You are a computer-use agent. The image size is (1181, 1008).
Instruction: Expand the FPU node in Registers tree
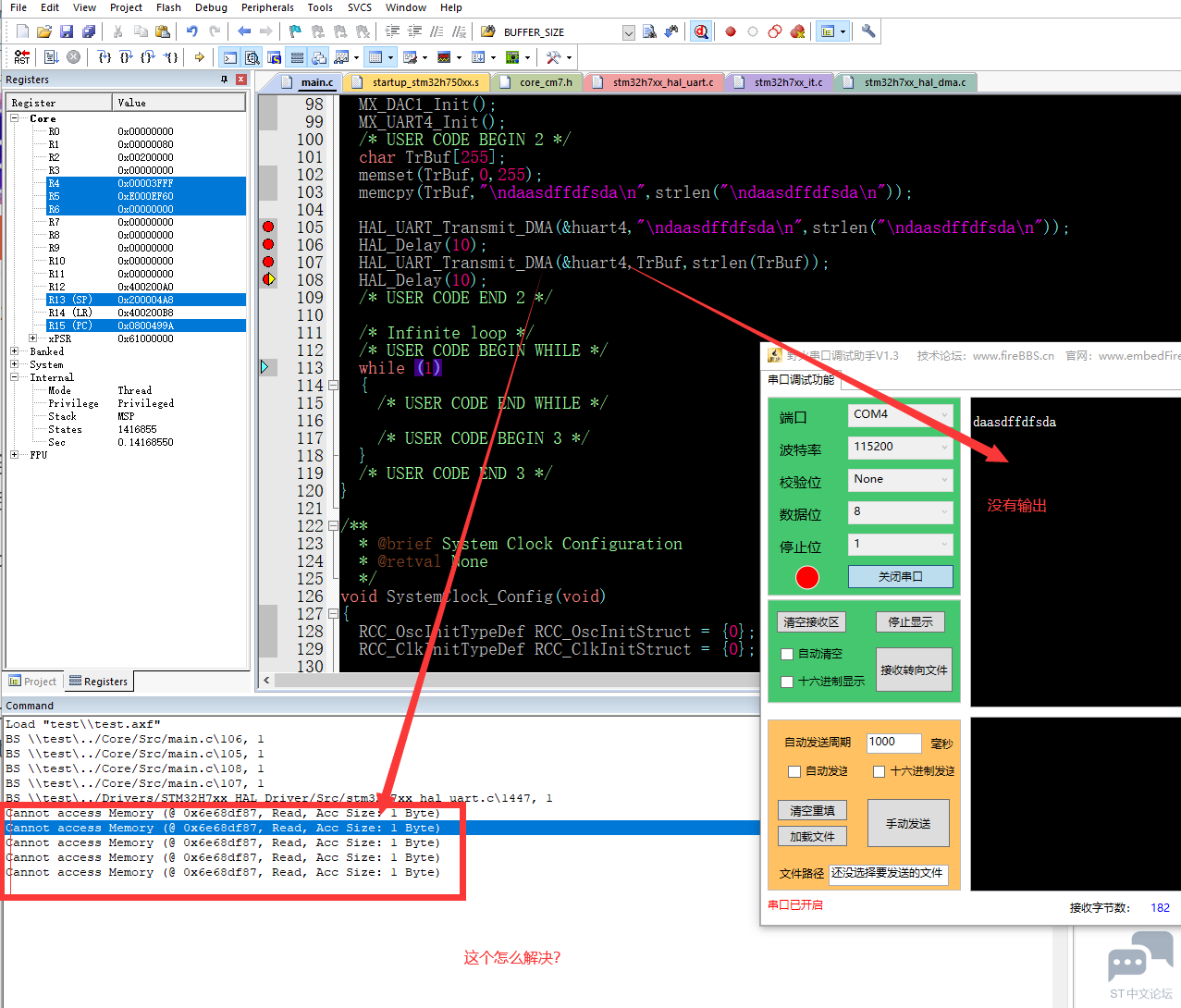pos(13,453)
